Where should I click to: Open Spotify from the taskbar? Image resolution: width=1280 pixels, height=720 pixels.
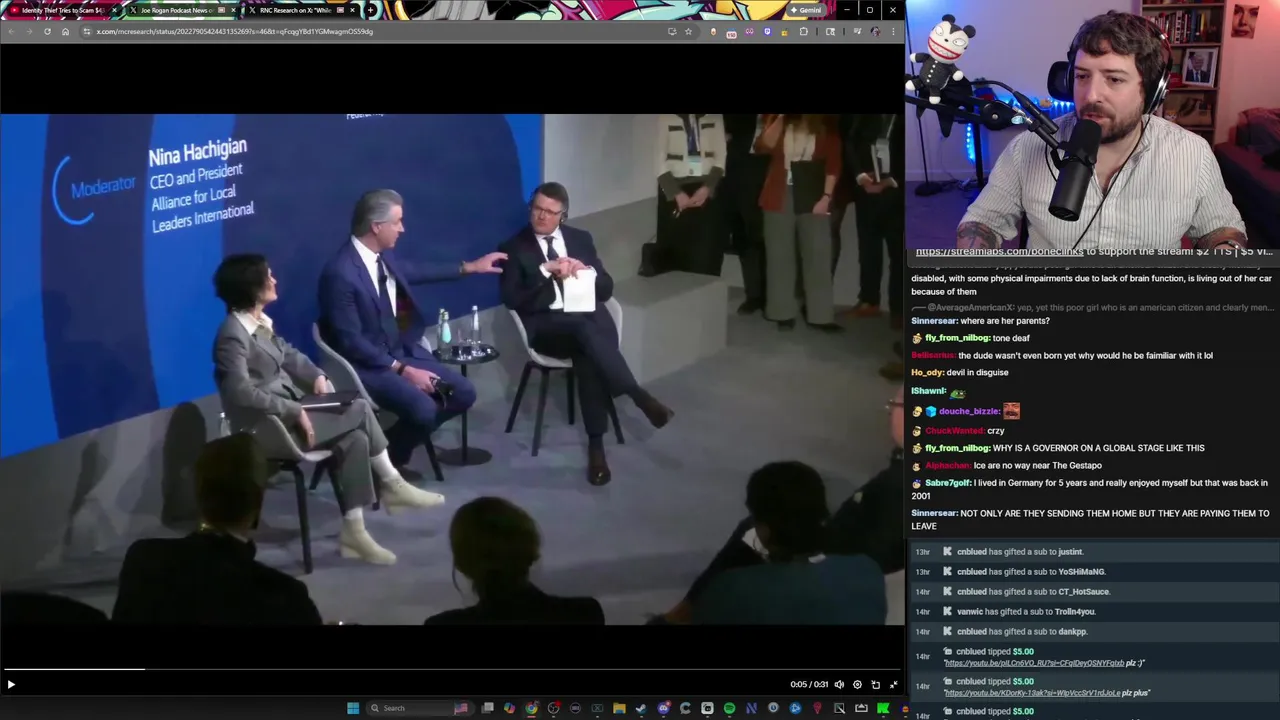tap(729, 708)
